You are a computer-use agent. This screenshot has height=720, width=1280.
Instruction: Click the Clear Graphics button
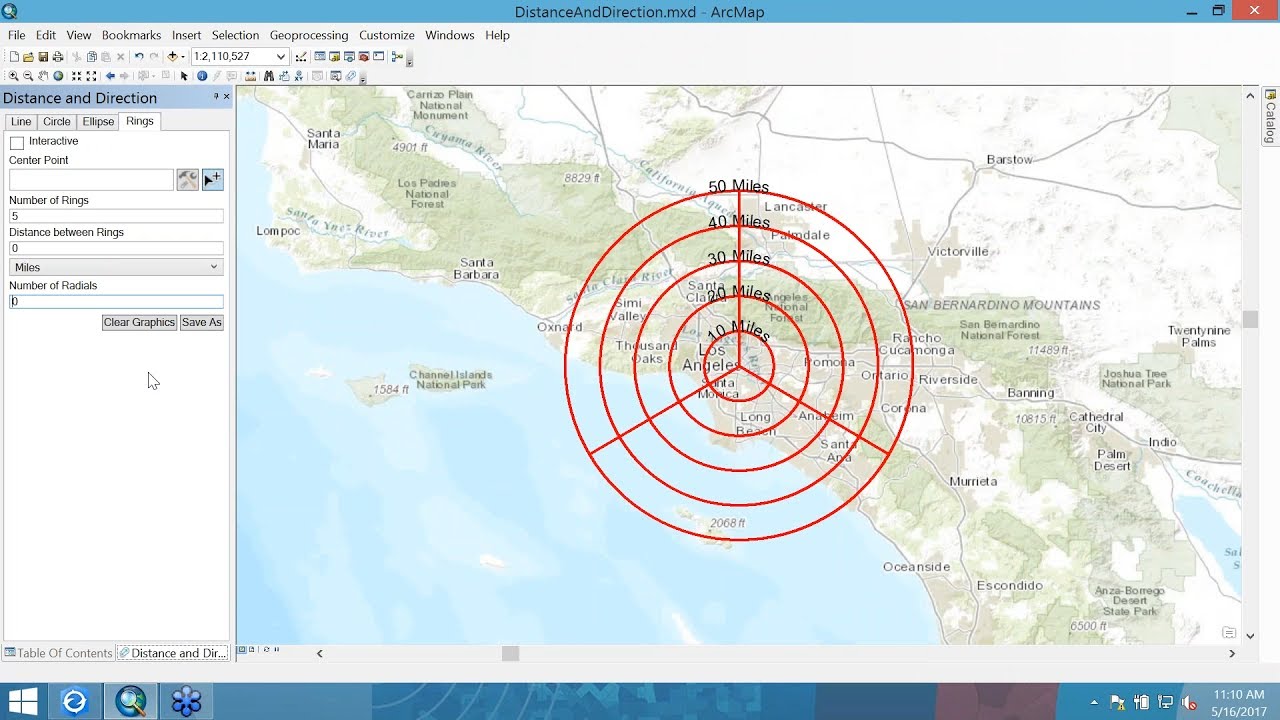tap(139, 322)
